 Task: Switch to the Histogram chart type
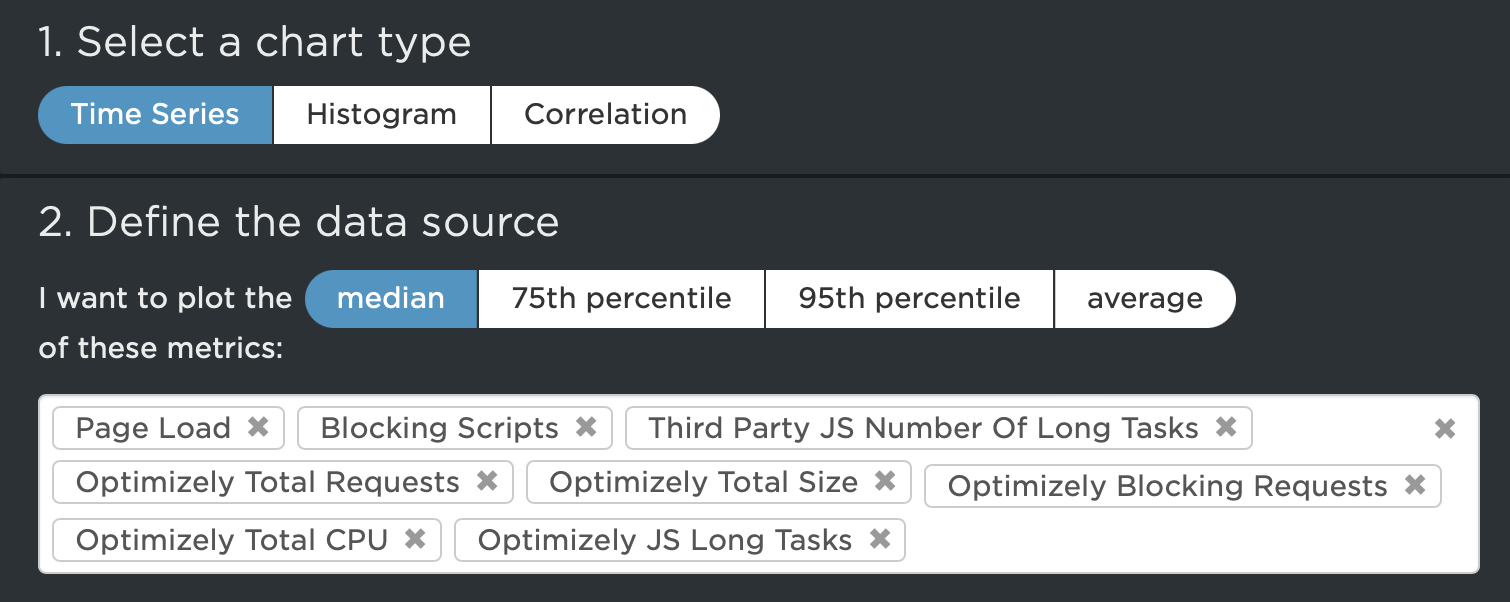tap(381, 114)
